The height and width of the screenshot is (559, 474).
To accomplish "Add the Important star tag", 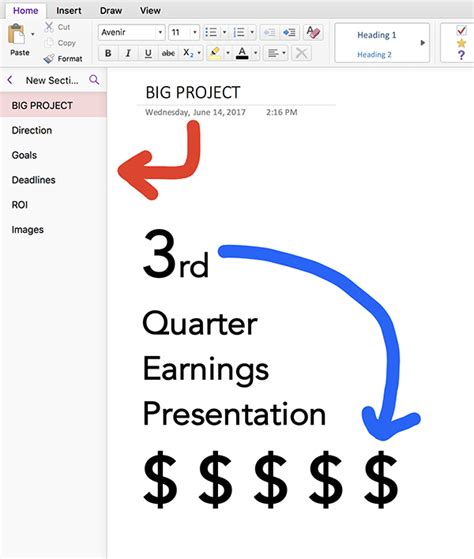I will (461, 43).
